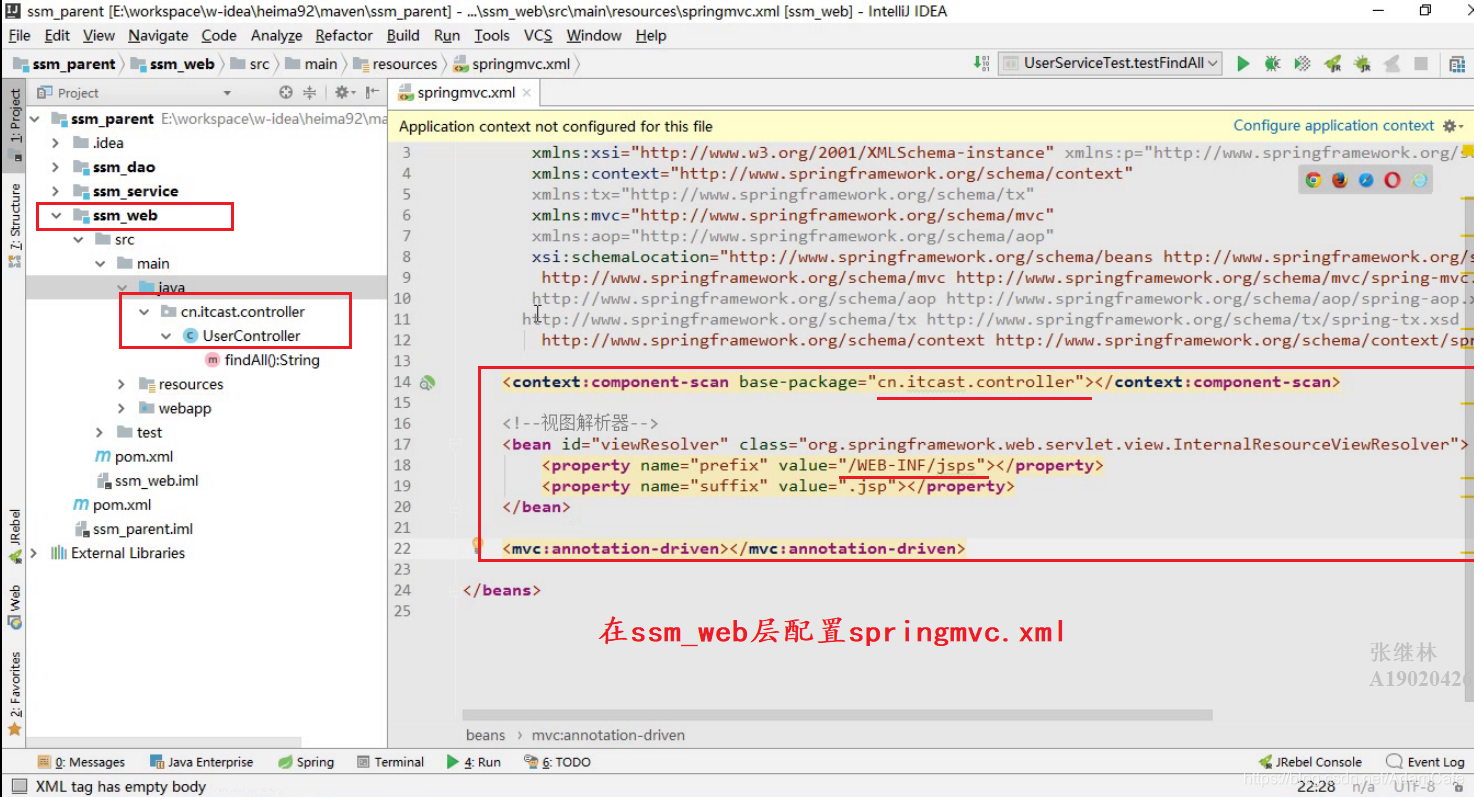Collapse all nodes in the Project panel
The height and width of the screenshot is (797, 1474).
click(x=310, y=92)
